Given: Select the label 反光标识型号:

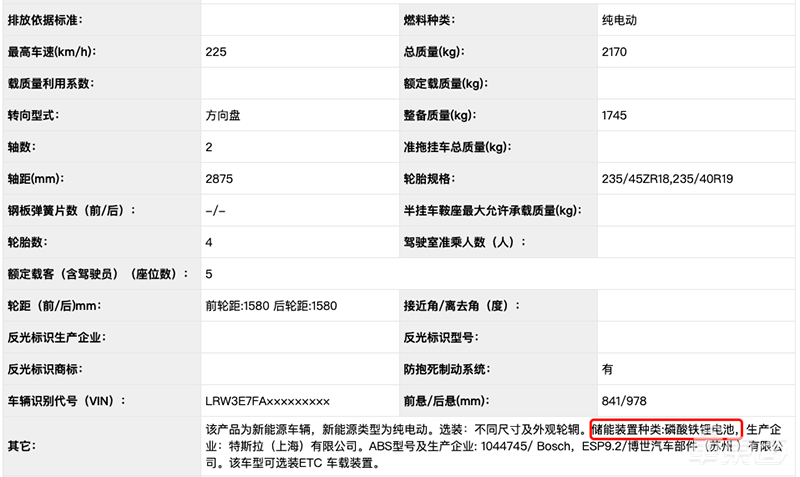Looking at the screenshot, I should point(441,338).
